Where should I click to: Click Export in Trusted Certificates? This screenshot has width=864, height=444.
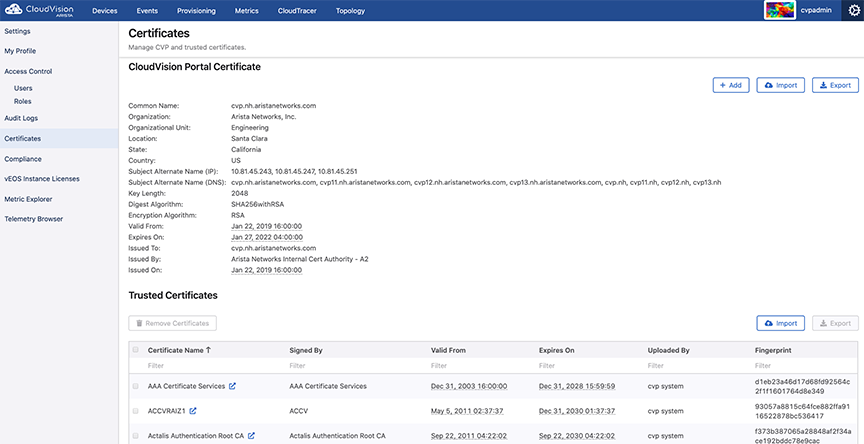click(x=835, y=323)
